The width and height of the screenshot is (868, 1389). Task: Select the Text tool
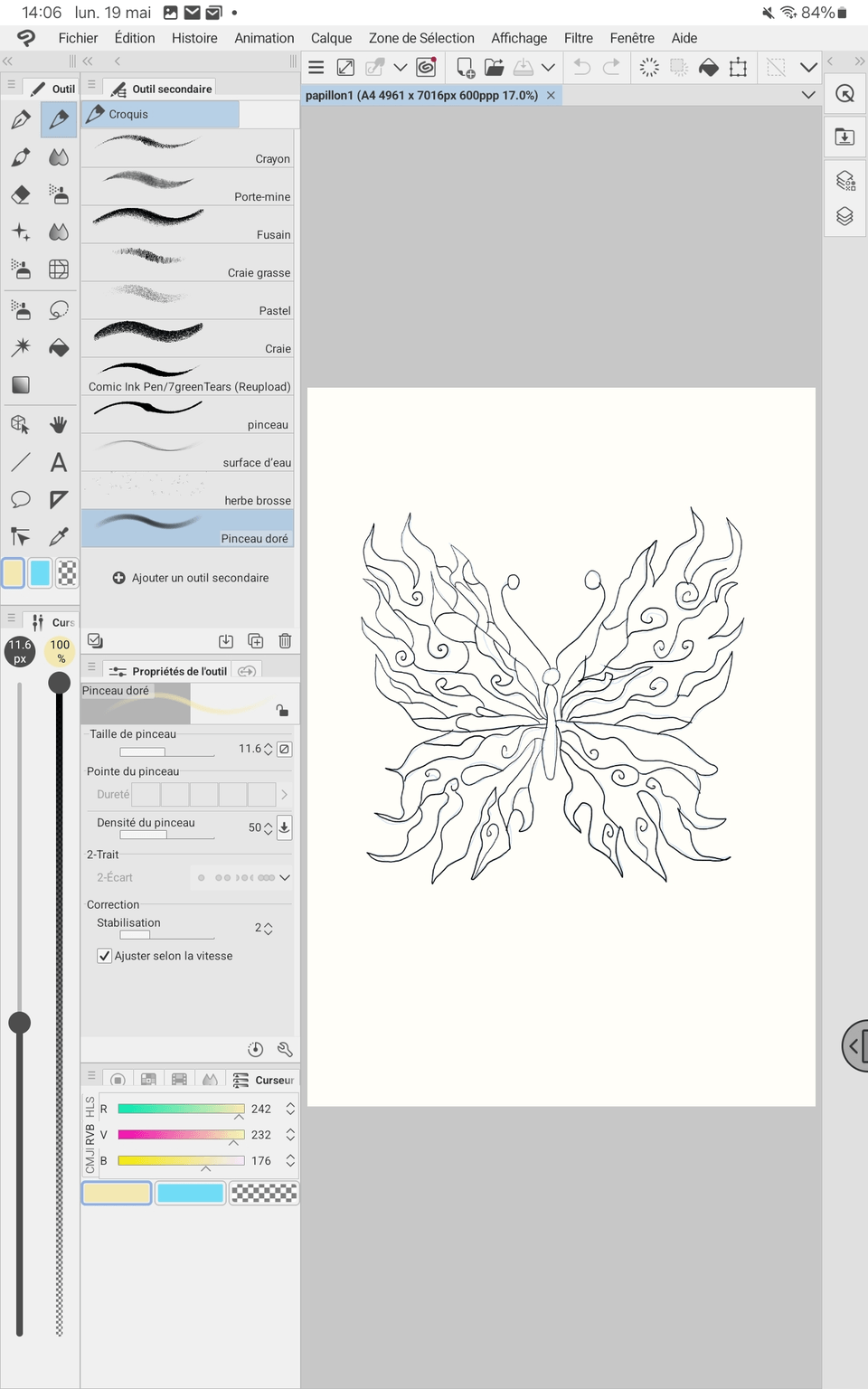point(59,462)
